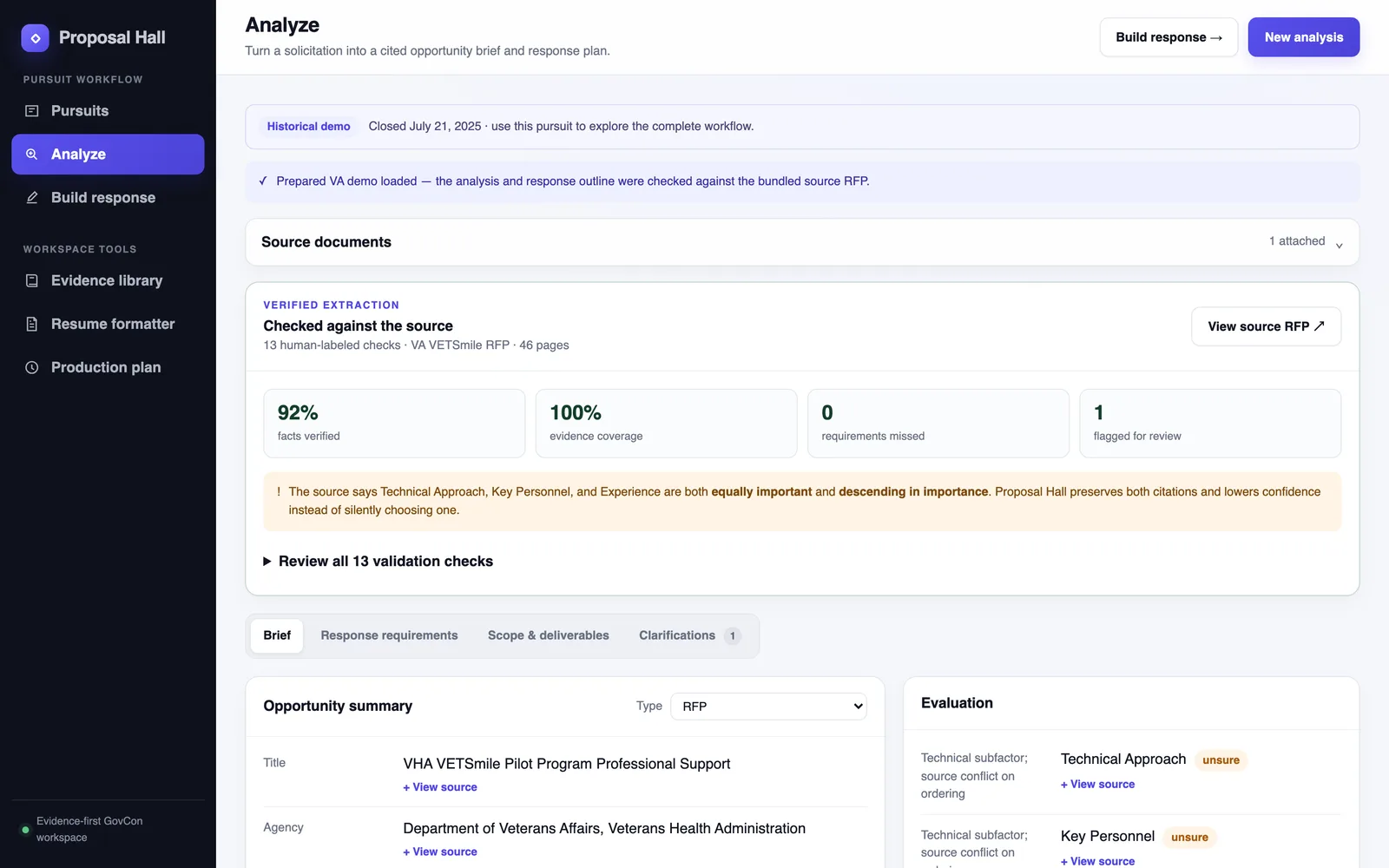1389x868 pixels.
Task: Click the unsure badge next to Technical Approach
Action: 1221,760
